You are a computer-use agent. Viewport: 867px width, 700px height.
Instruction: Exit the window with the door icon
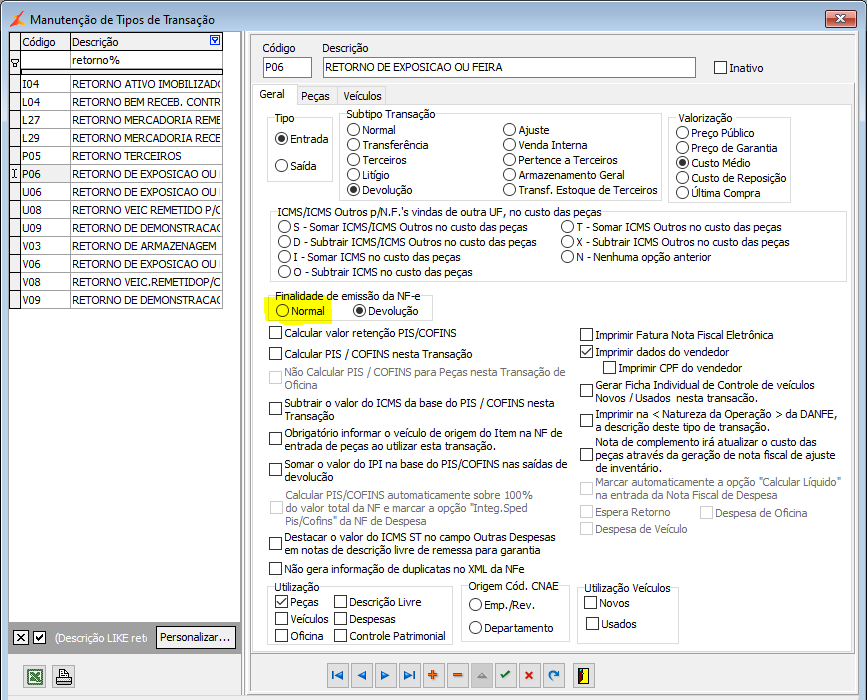click(x=584, y=675)
